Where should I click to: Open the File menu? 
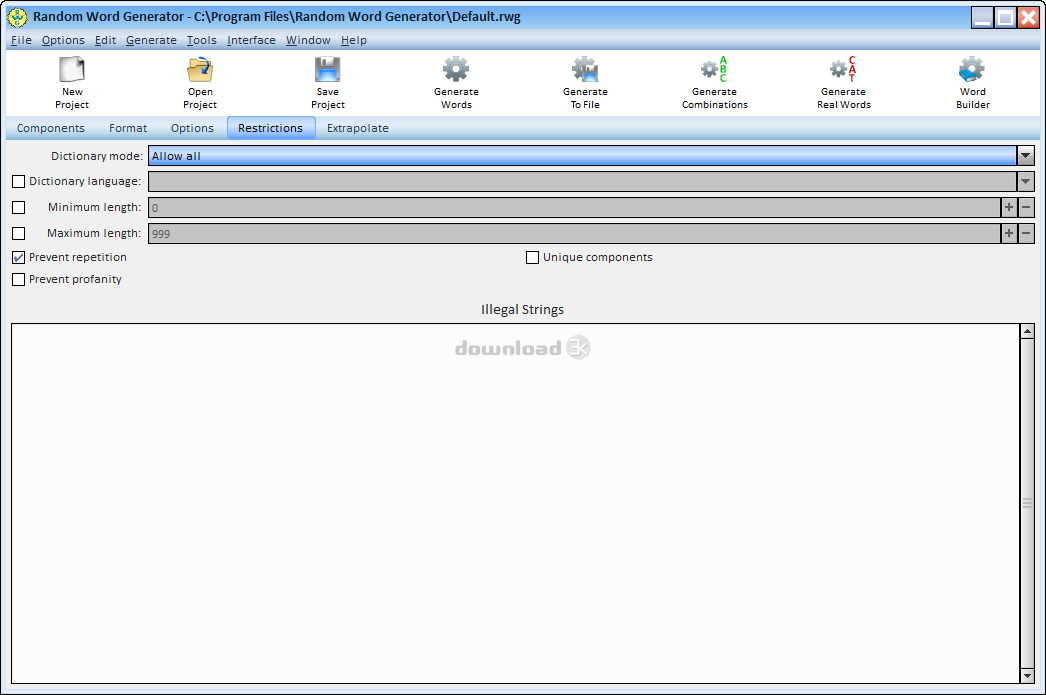click(21, 40)
